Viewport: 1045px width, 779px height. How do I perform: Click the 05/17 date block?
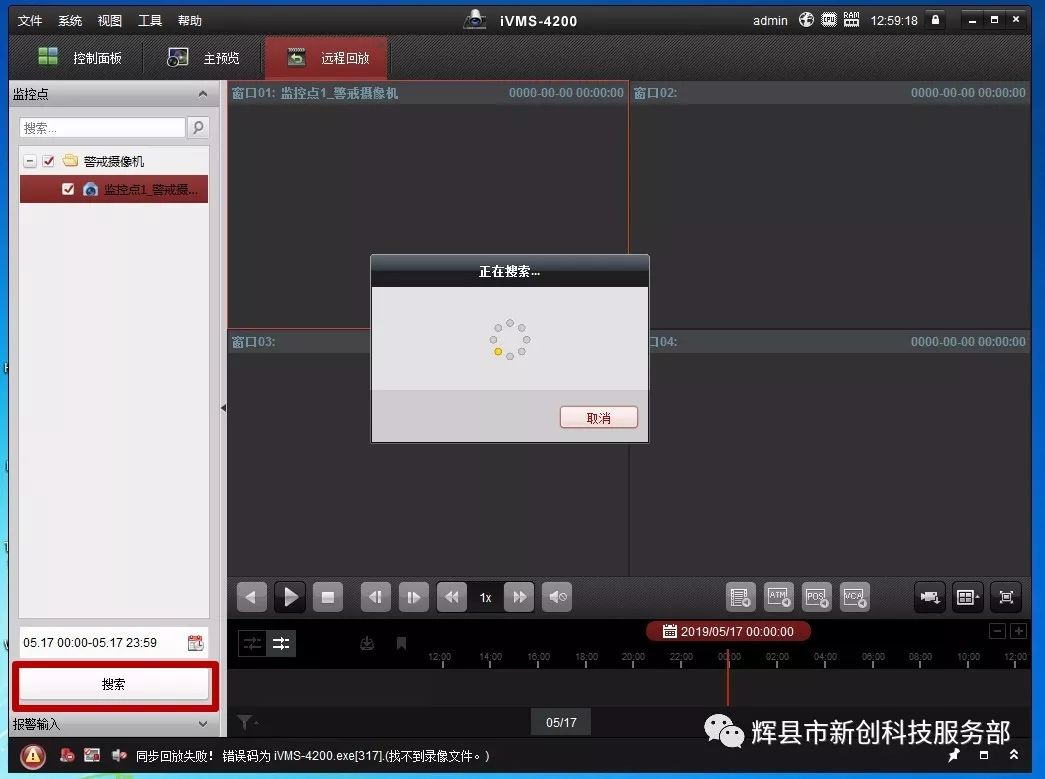point(561,722)
